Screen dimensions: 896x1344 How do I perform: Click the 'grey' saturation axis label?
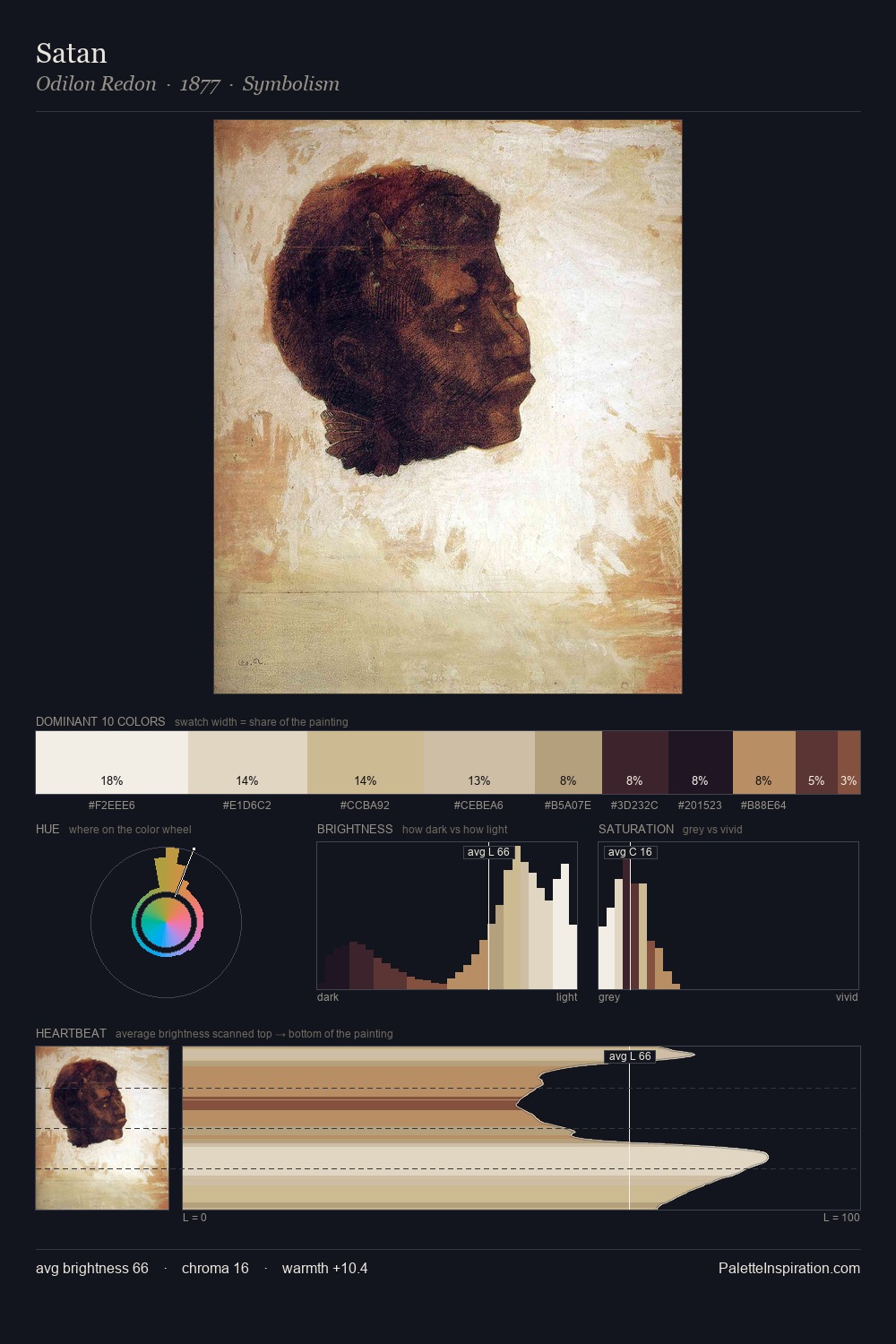click(x=609, y=997)
